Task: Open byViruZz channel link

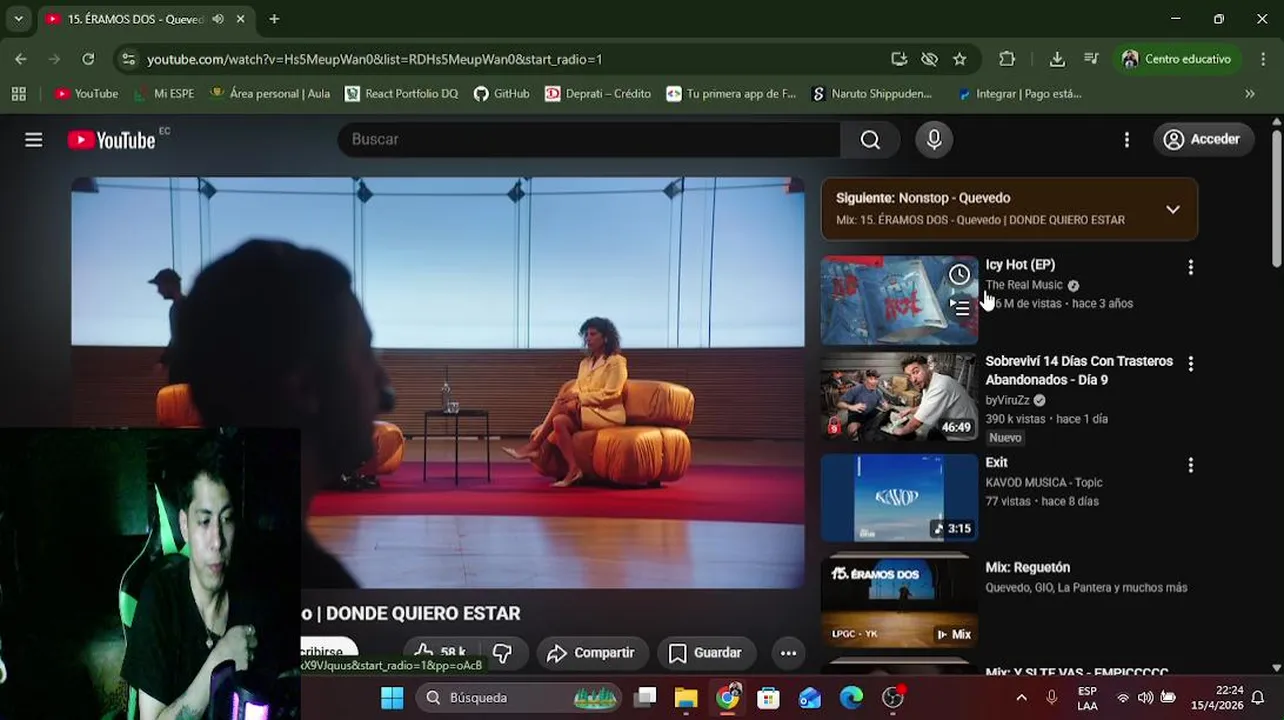Action: [1007, 400]
